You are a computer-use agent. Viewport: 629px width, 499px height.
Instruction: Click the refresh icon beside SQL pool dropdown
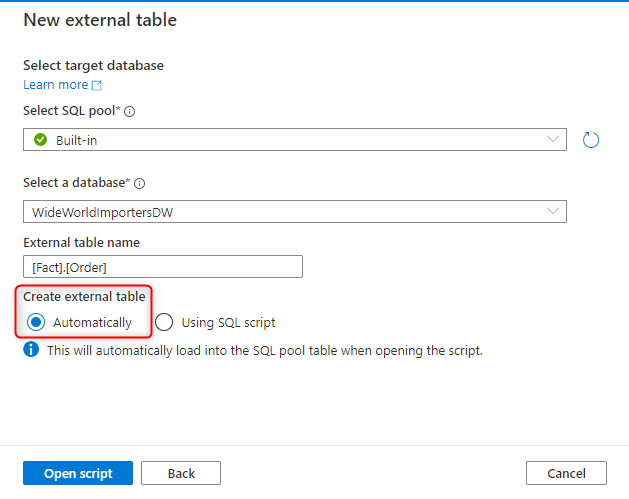point(590,140)
